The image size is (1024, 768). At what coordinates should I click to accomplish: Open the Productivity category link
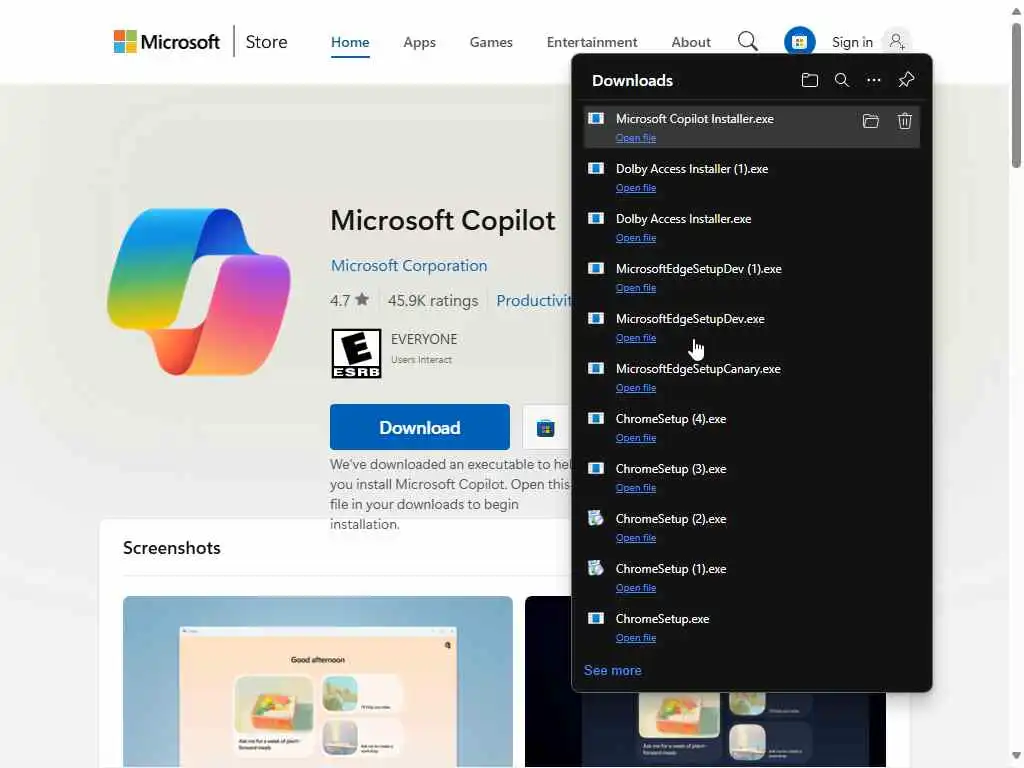534,300
